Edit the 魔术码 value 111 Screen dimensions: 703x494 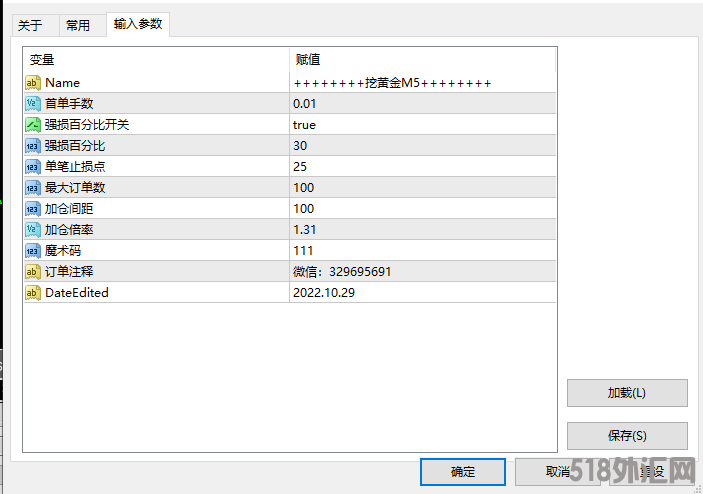(x=423, y=251)
